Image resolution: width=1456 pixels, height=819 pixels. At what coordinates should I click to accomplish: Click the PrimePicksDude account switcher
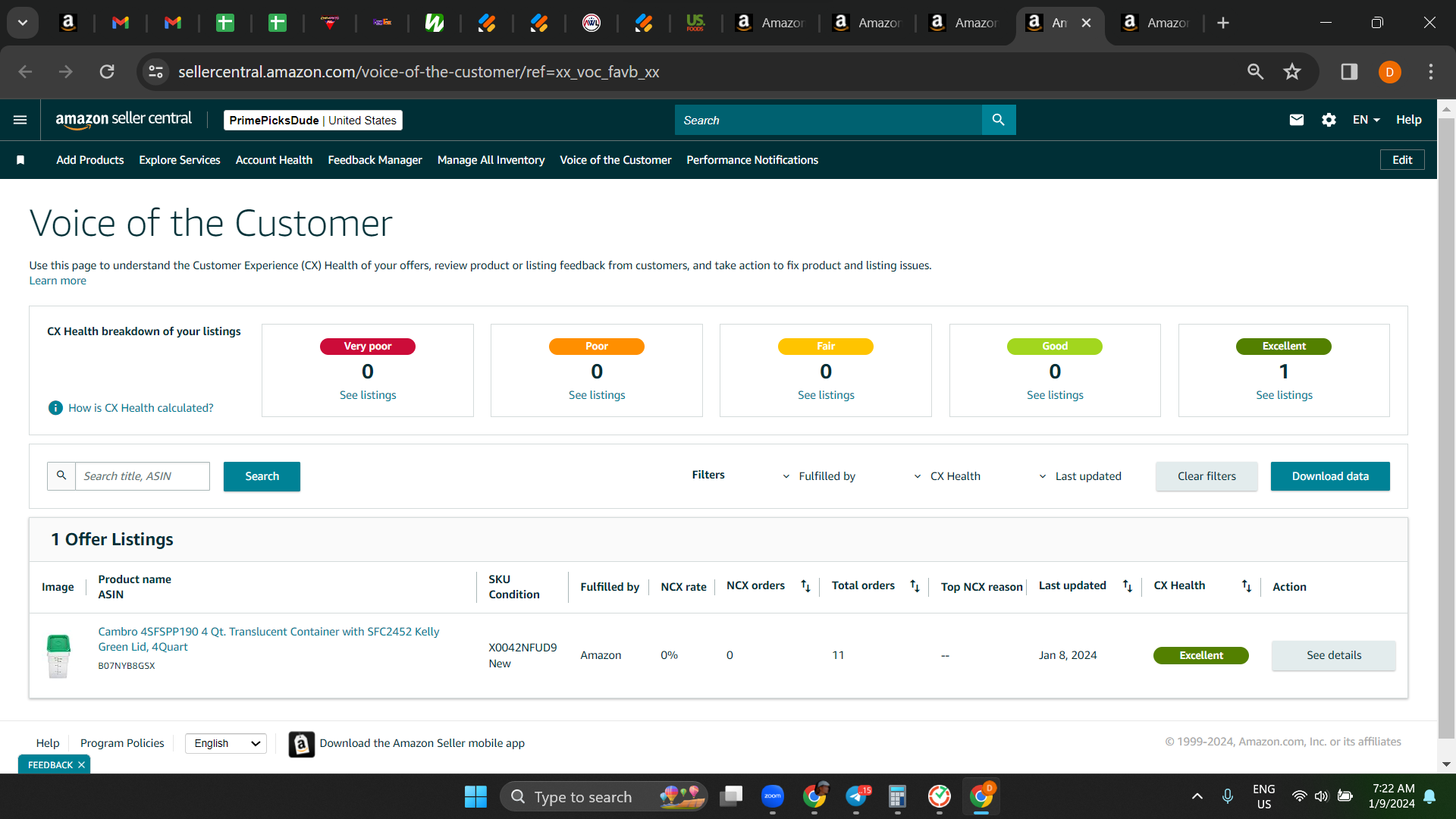312,120
